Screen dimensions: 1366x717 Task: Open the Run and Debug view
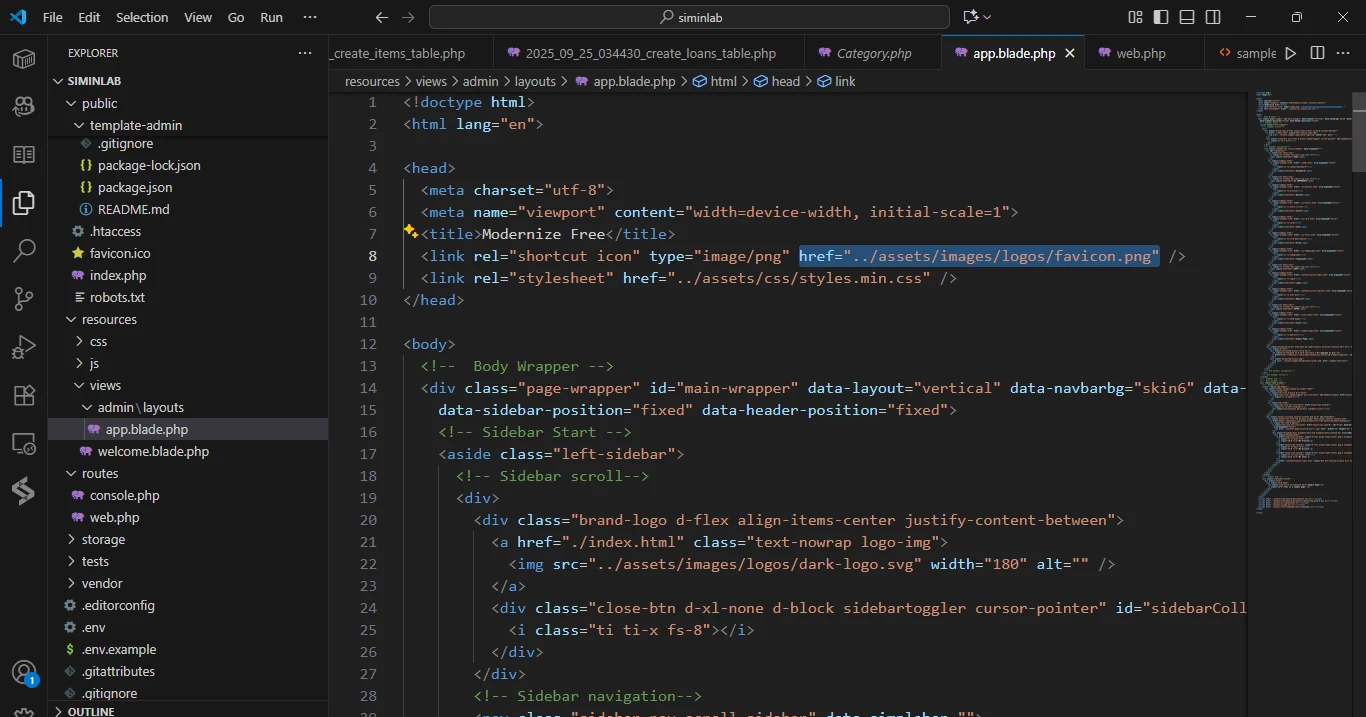point(24,347)
